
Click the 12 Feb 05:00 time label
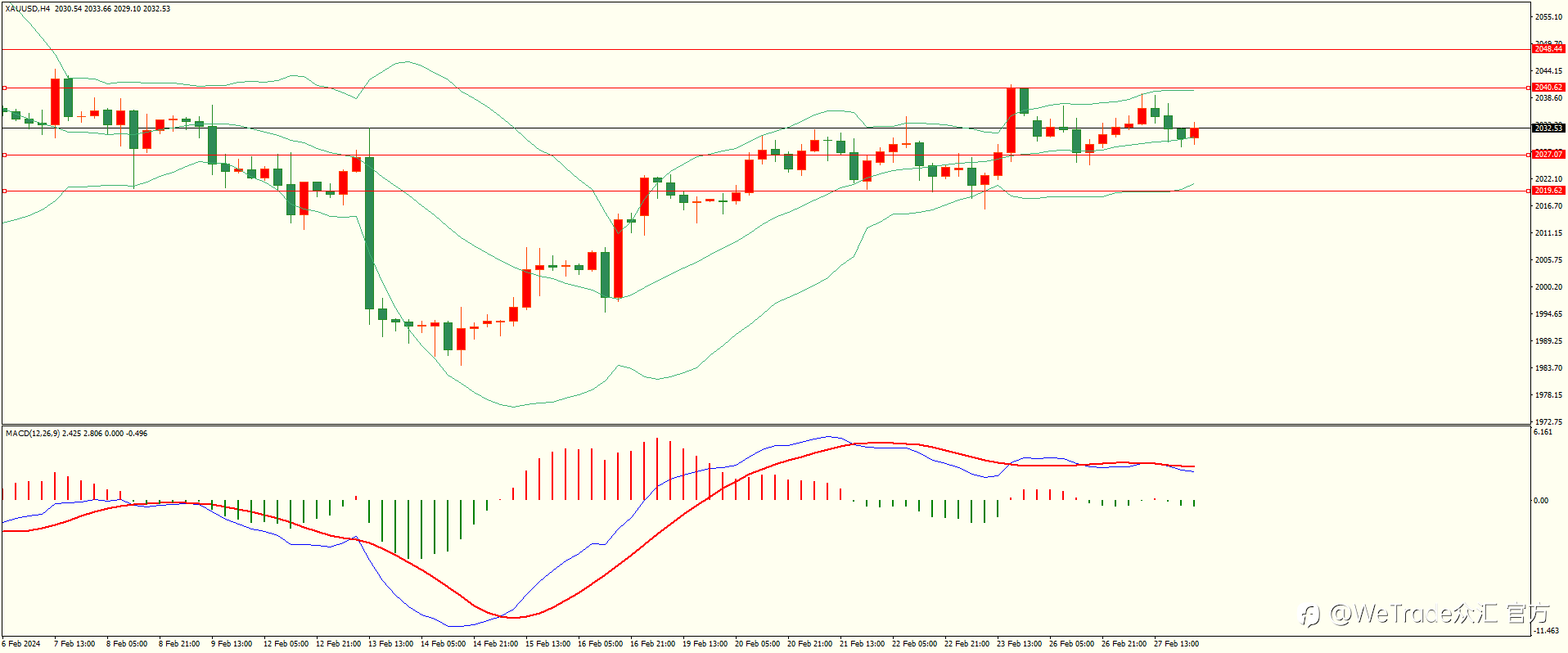click(x=286, y=644)
